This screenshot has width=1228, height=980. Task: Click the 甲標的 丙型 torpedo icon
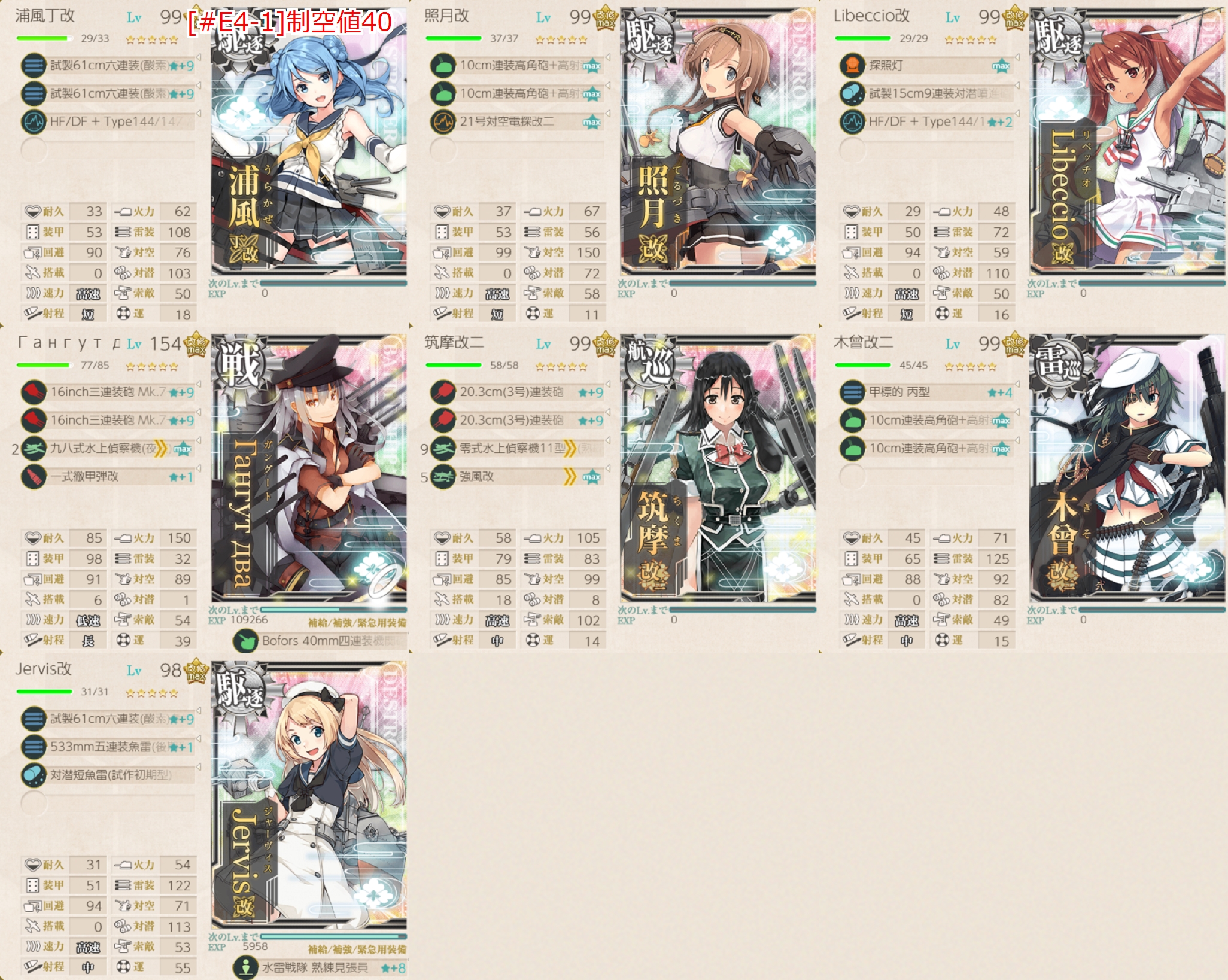tap(852, 392)
